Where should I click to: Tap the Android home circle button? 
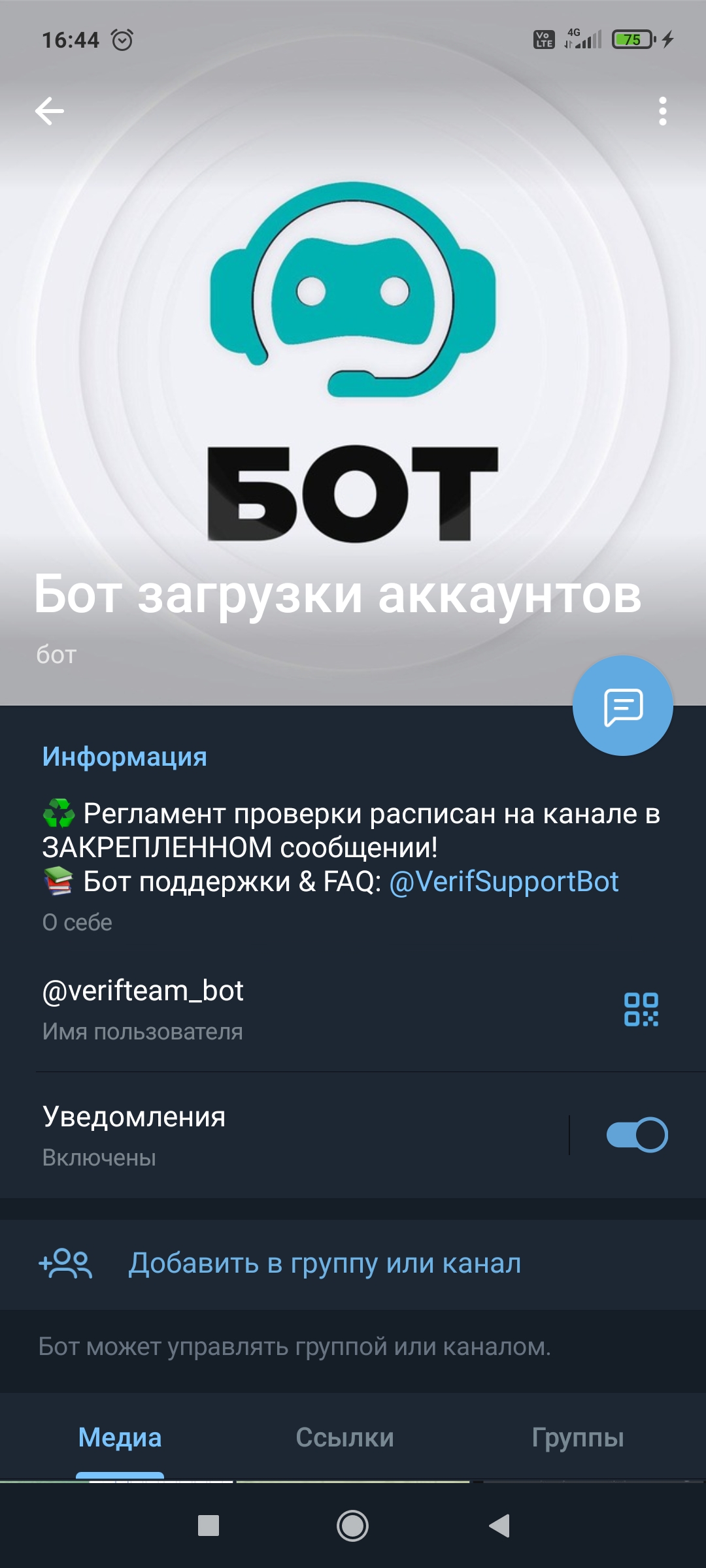[352, 1526]
